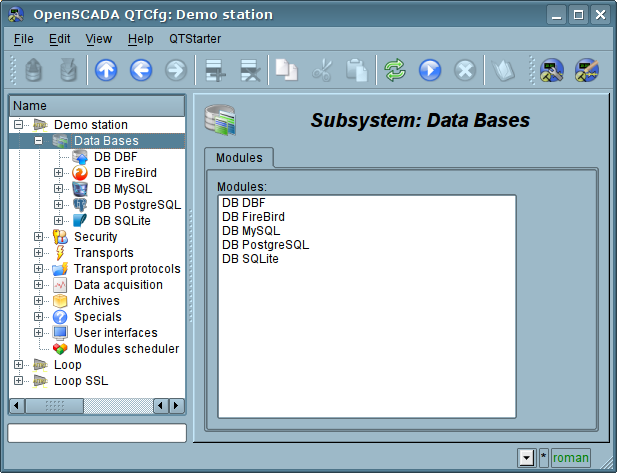Viewport: 617px width, 473px height.
Task: Click the Save to DB toolbar icon
Action: (x=68, y=70)
